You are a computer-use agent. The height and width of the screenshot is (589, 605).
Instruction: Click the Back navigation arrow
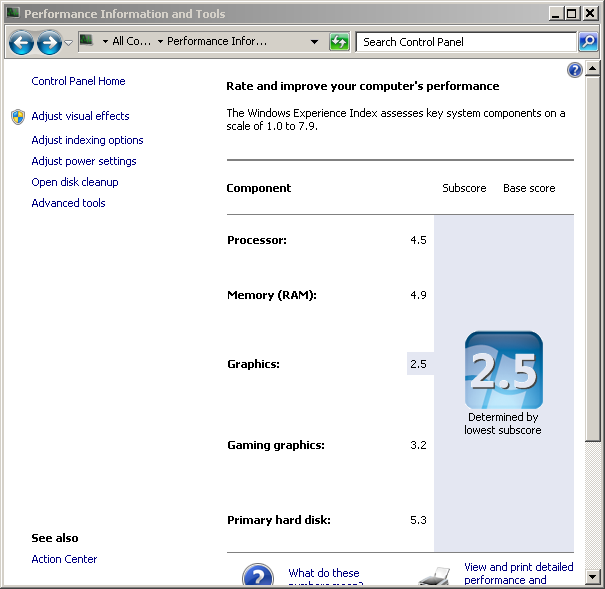click(21, 42)
